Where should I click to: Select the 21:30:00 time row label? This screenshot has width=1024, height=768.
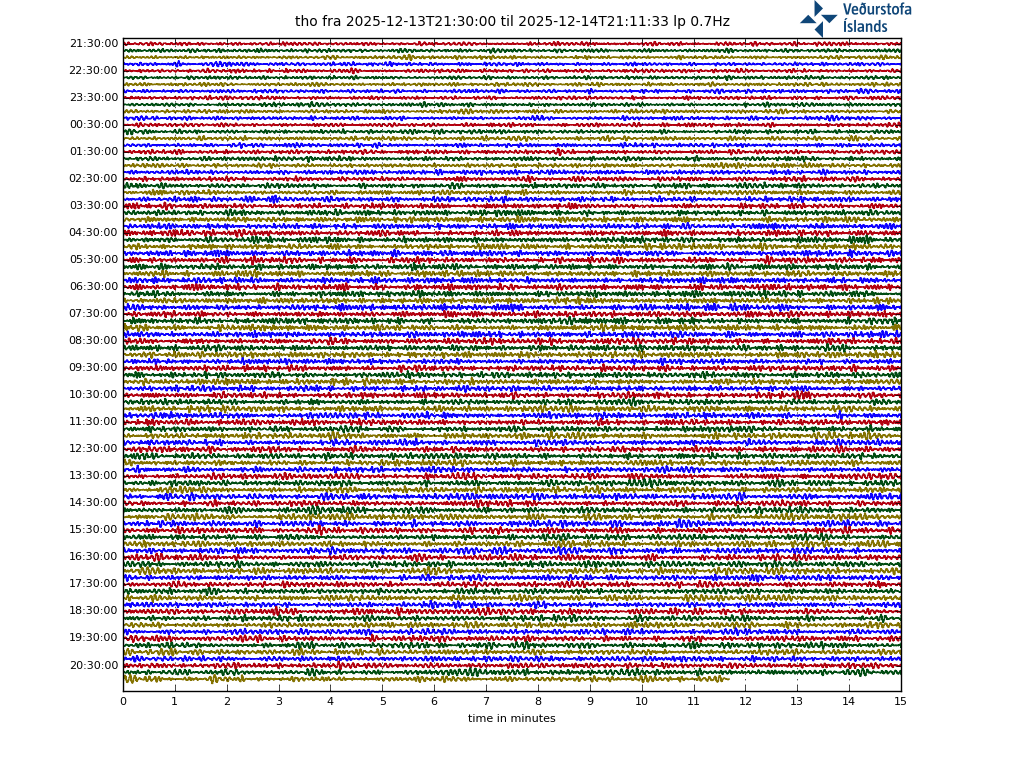(94, 44)
